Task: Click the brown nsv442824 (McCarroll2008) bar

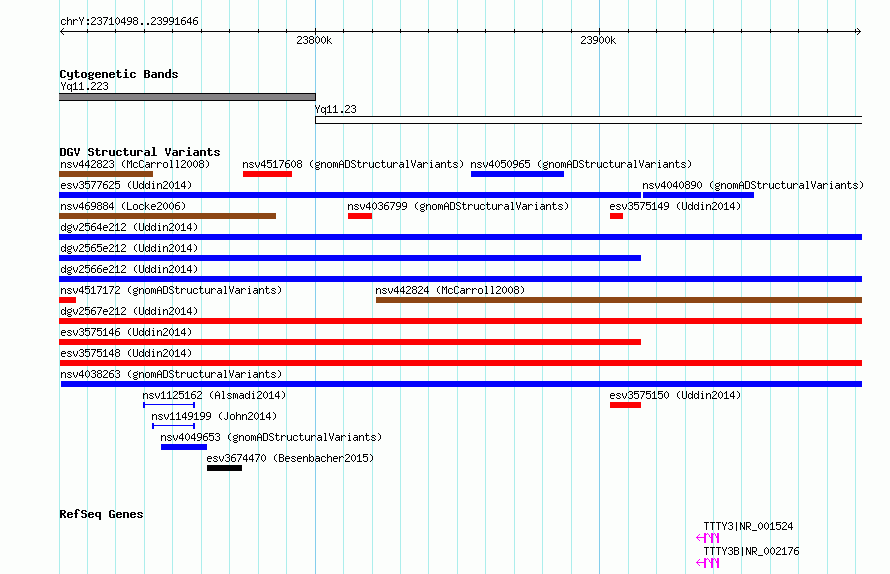Action: point(619,300)
